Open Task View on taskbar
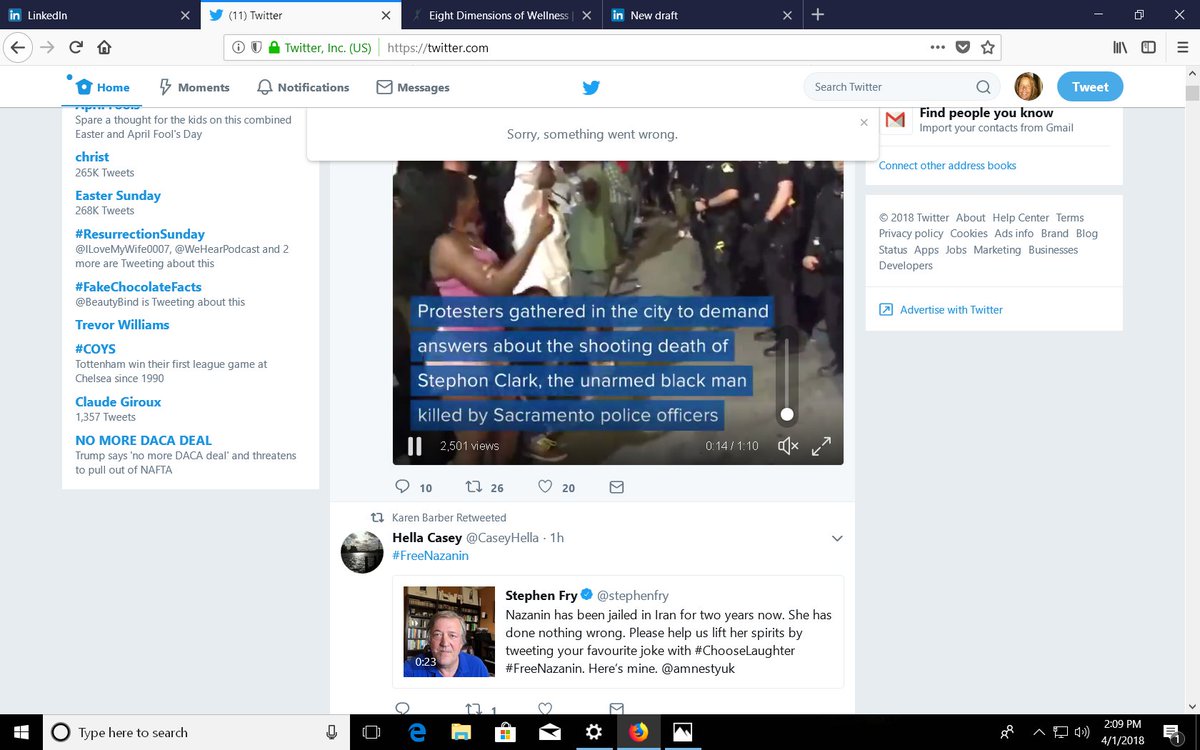This screenshot has height=750, width=1200. 371,732
